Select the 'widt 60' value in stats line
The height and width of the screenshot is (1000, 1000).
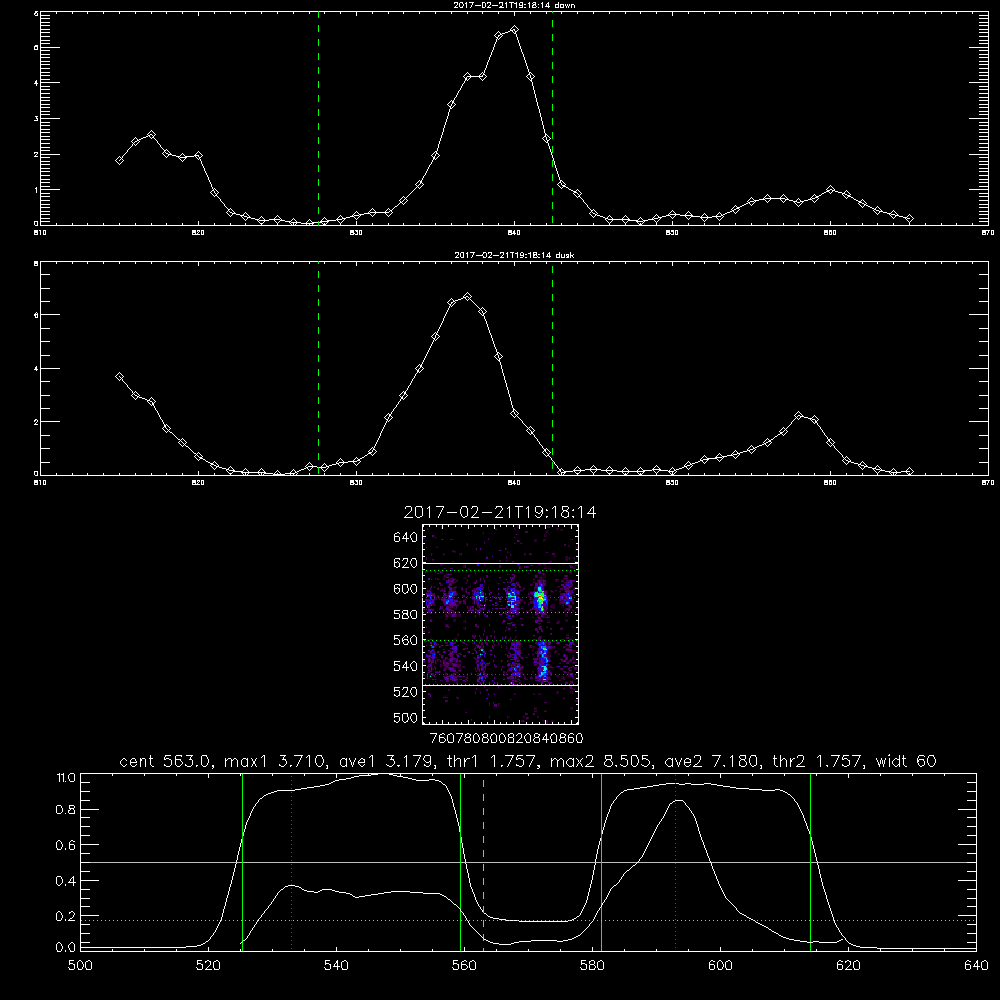[x=906, y=761]
